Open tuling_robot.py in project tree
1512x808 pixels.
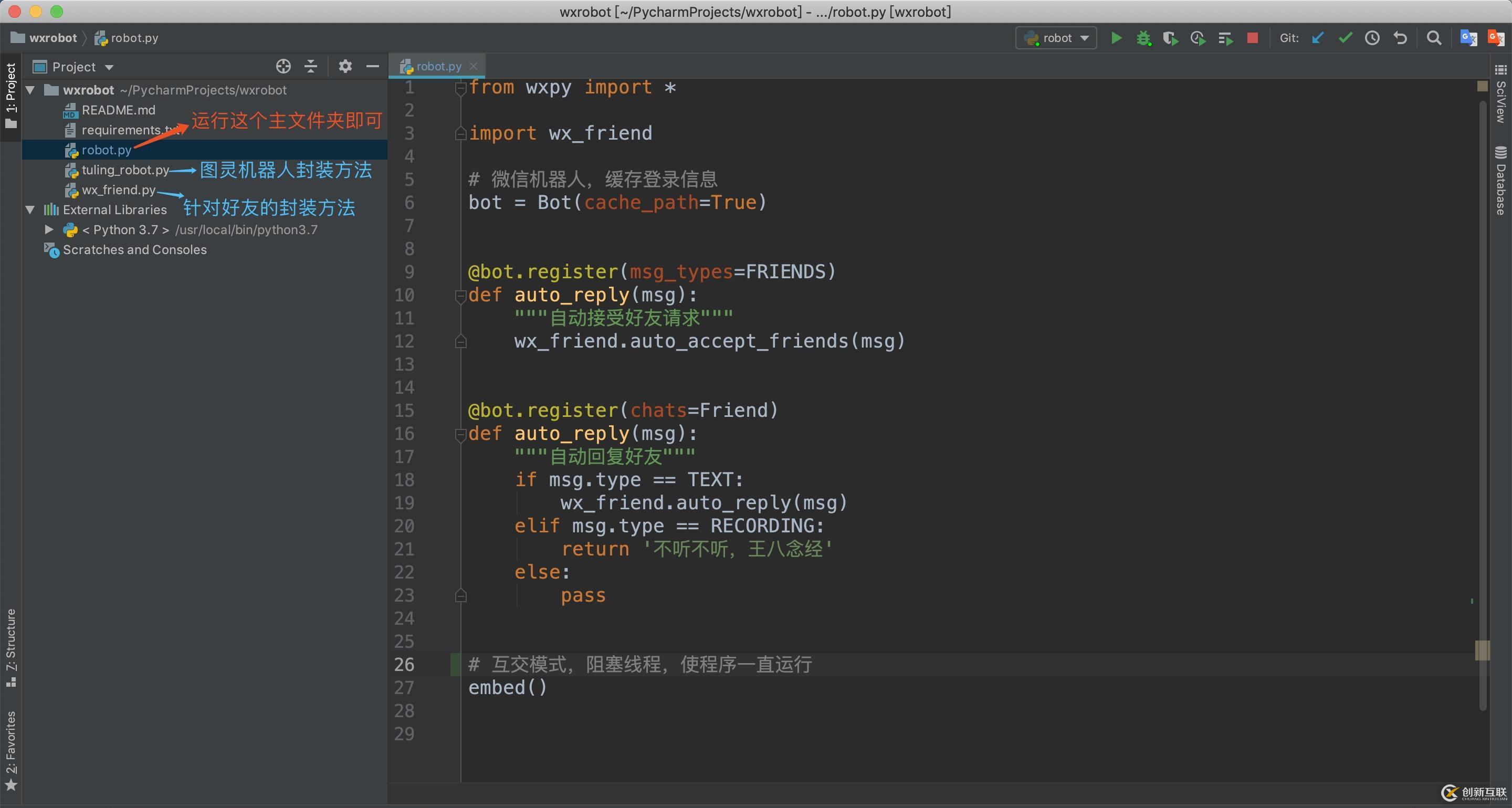coord(125,170)
